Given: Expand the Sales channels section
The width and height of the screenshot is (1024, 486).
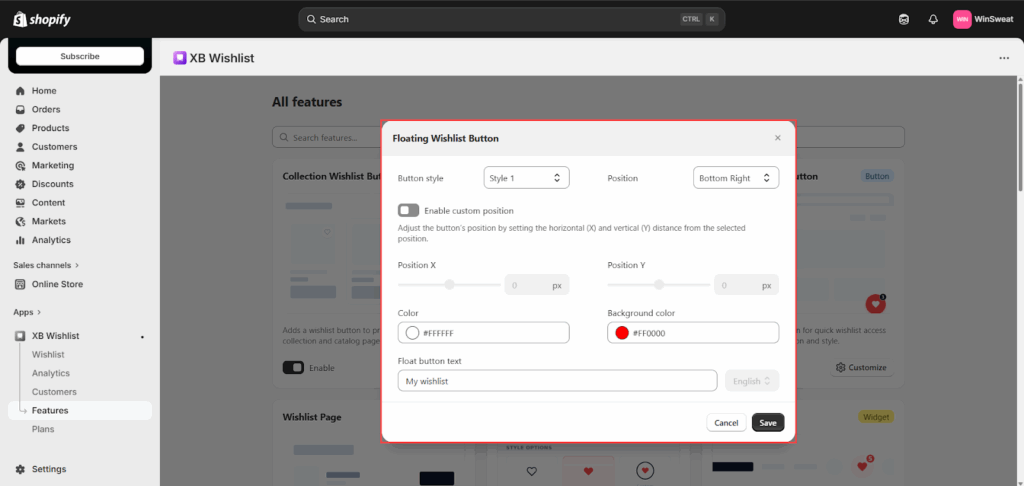Looking at the screenshot, I should [46, 265].
